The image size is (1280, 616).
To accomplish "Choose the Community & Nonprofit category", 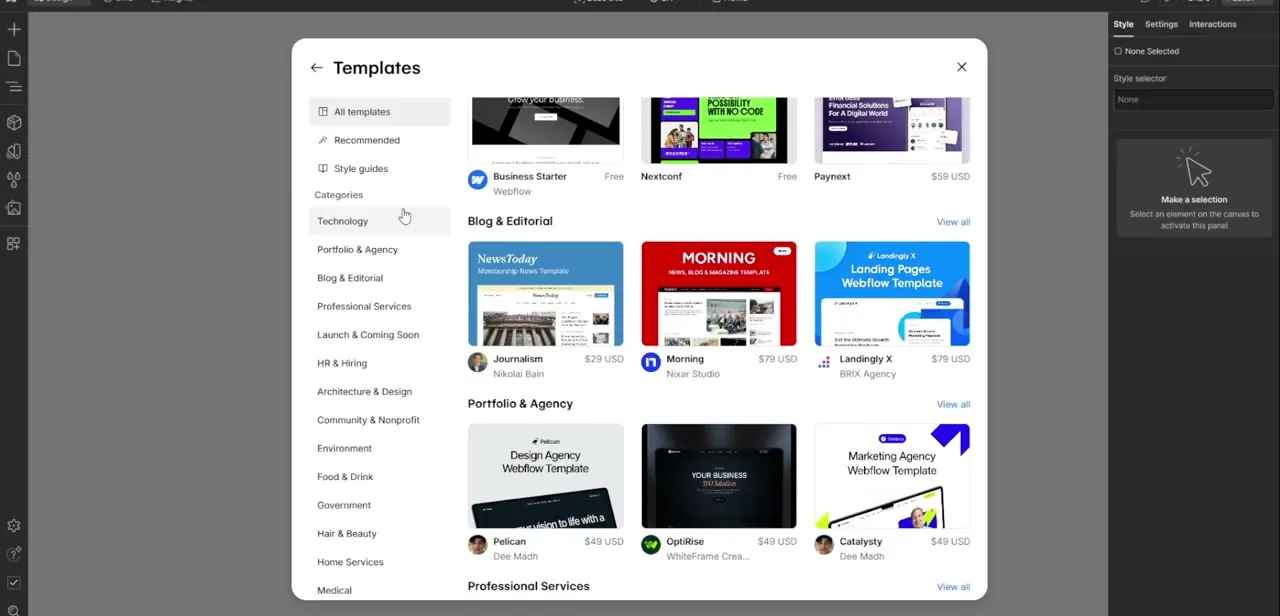I will [380, 420].
